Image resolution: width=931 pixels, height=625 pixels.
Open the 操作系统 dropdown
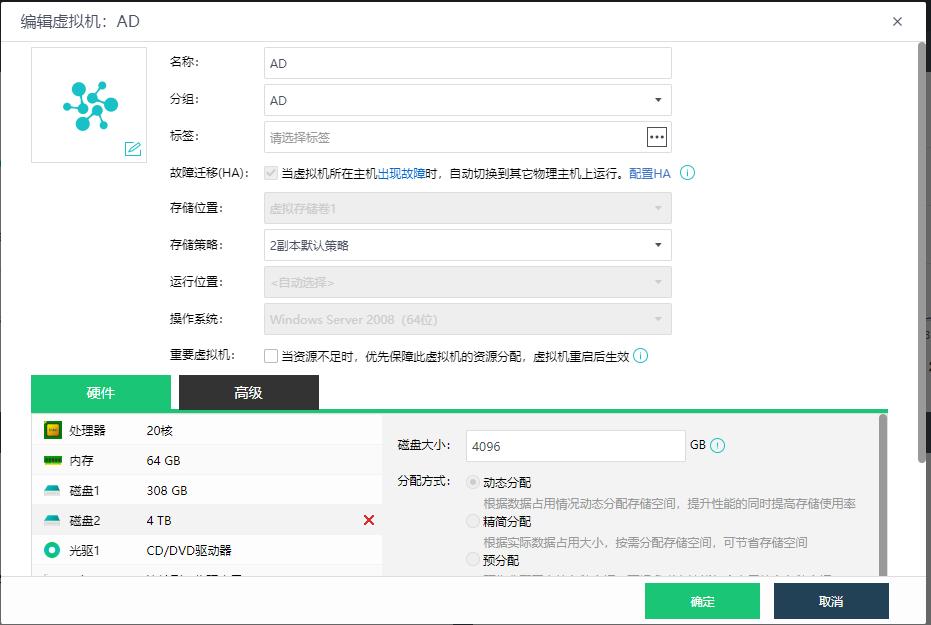pos(658,318)
